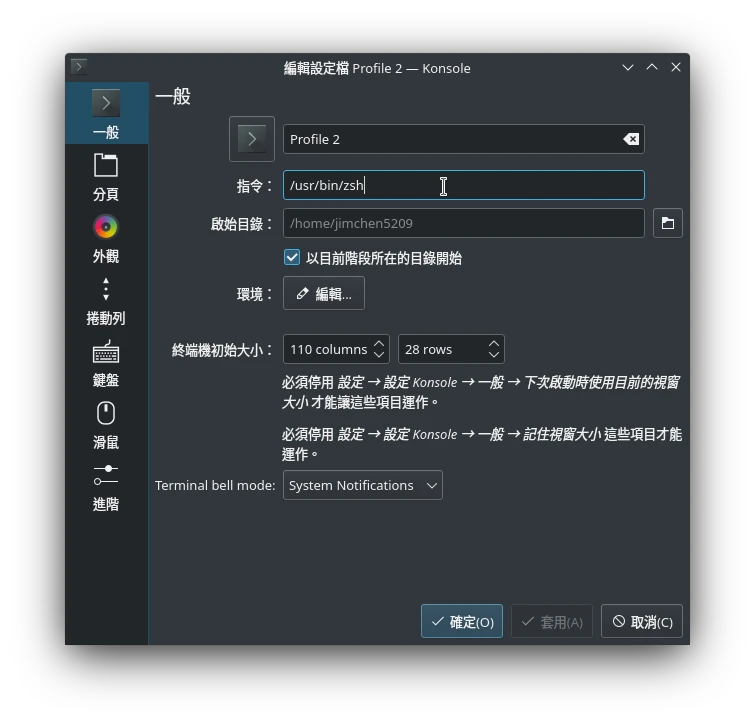Click the profile icon chooser button

252,139
